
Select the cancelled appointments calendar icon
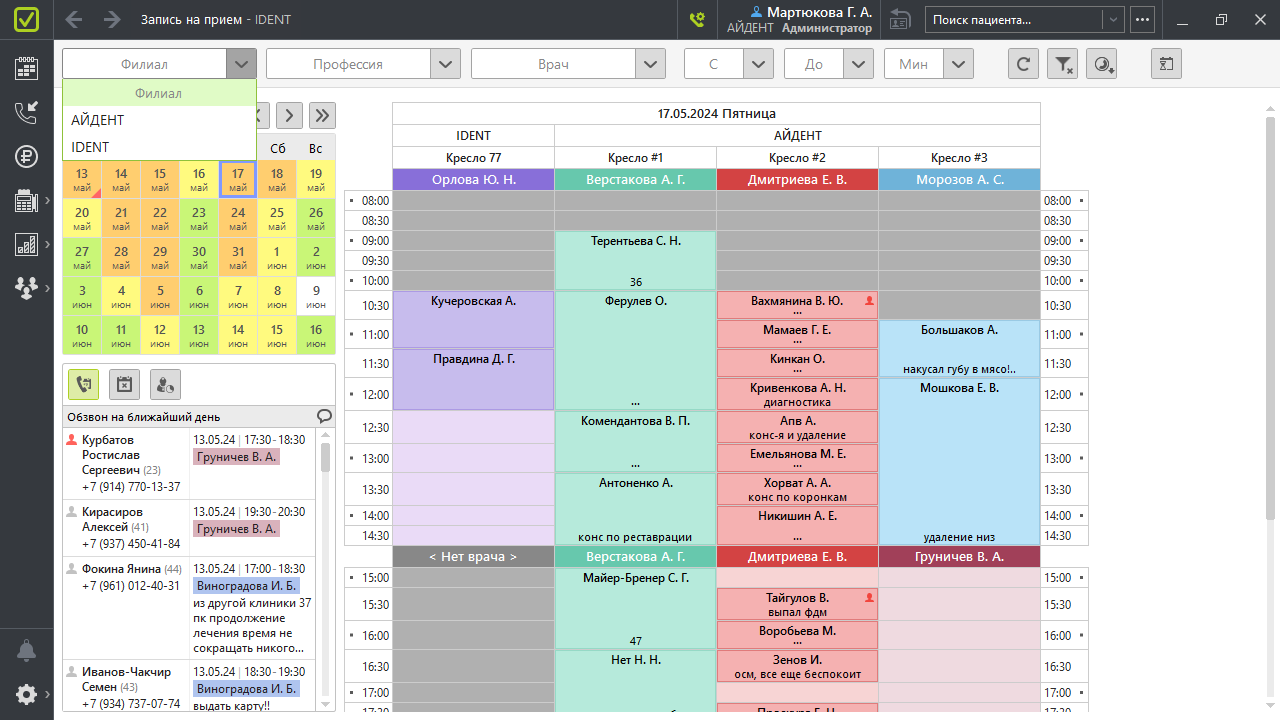point(124,384)
